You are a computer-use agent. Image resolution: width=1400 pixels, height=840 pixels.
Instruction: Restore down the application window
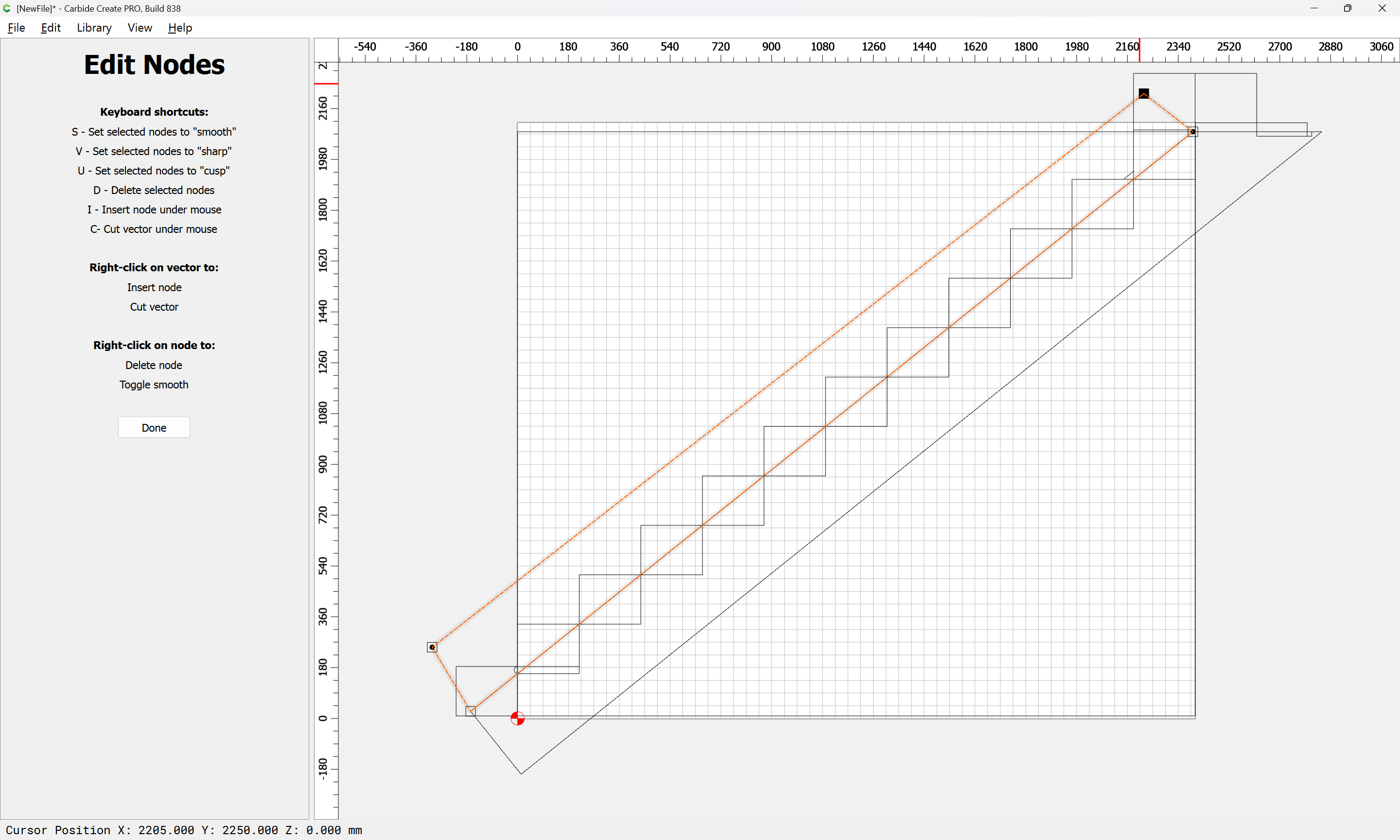tap(1347, 8)
